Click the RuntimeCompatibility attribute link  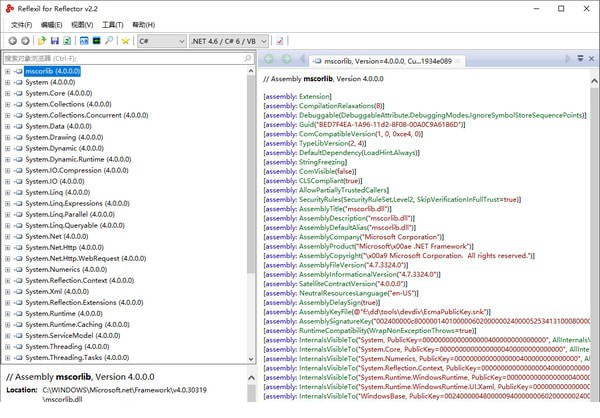click(333, 331)
